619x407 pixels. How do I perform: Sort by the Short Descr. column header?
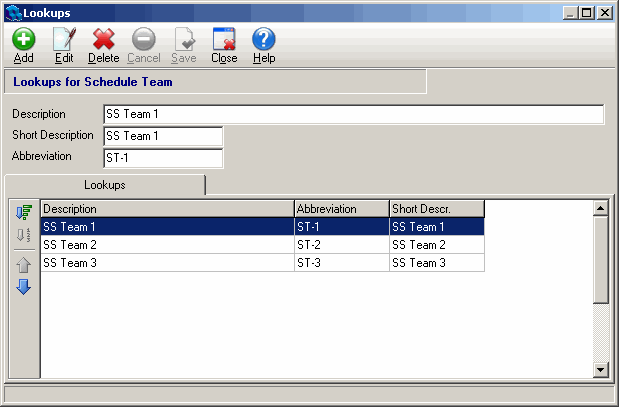[437, 208]
